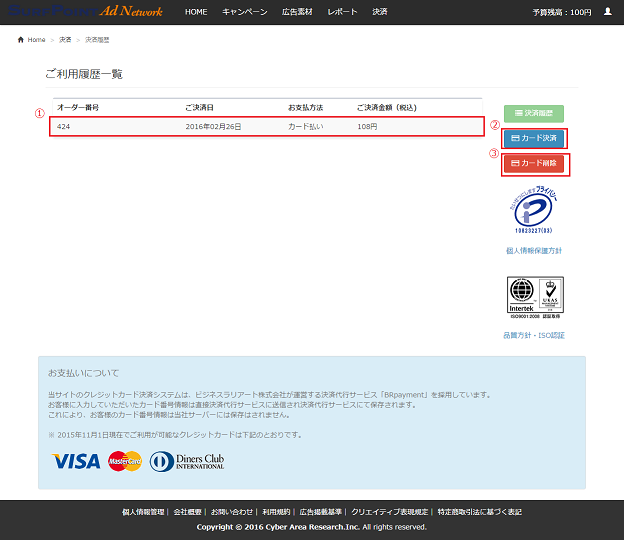Image resolution: width=624 pixels, height=540 pixels.
Task: Click the red カード削除 button
Action: pyautogui.click(x=534, y=163)
